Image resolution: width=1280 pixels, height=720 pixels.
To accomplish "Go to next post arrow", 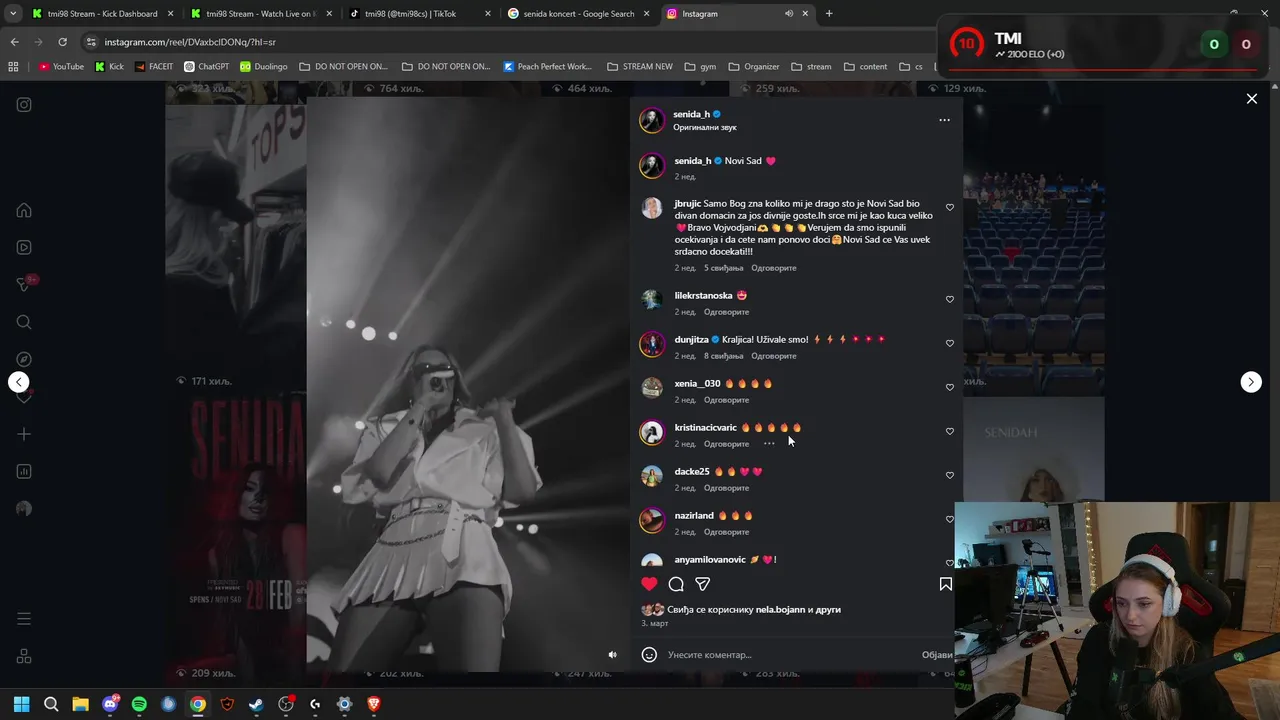I will (1251, 382).
